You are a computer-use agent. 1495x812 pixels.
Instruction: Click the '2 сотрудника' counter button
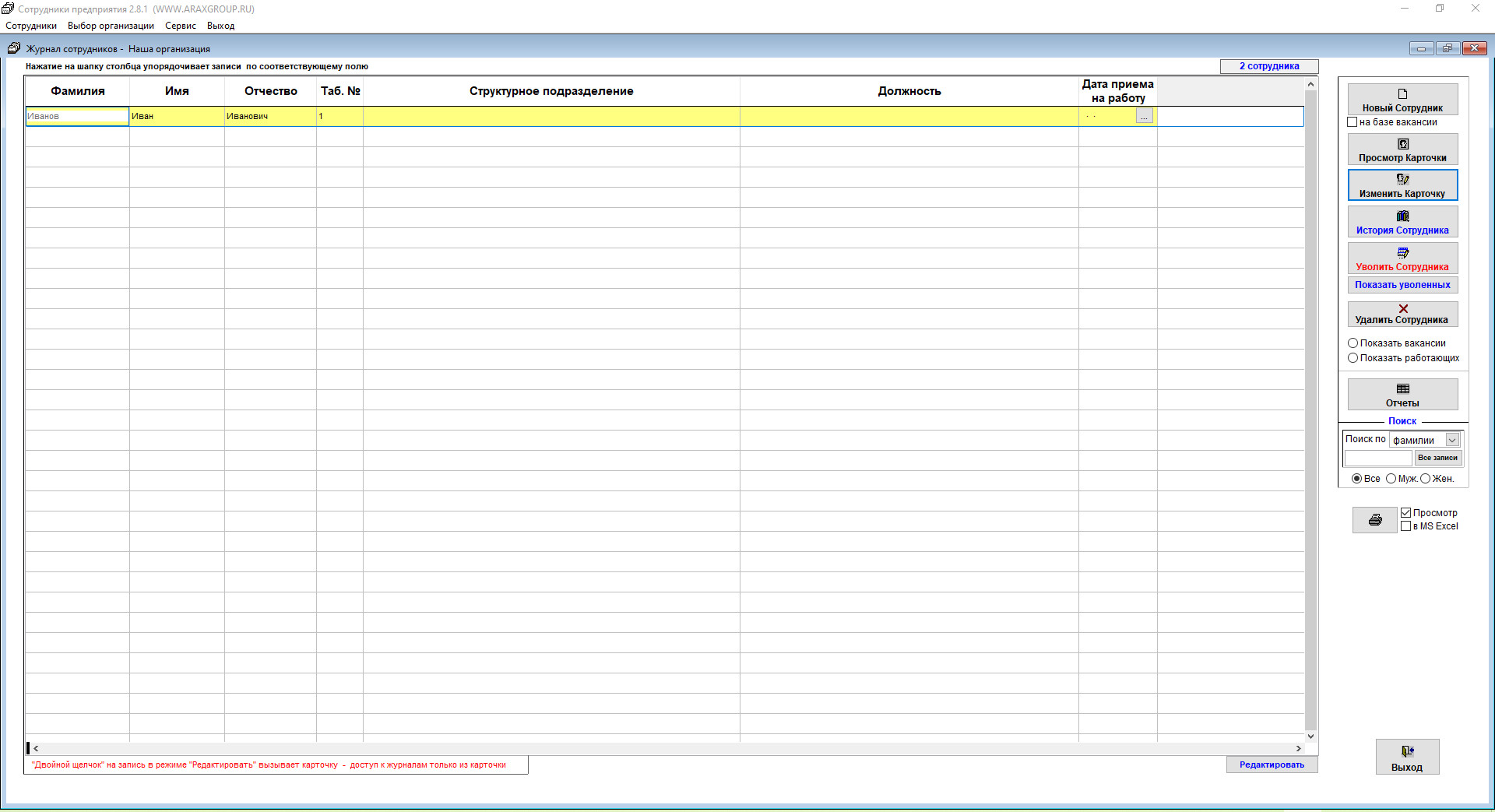(1269, 66)
